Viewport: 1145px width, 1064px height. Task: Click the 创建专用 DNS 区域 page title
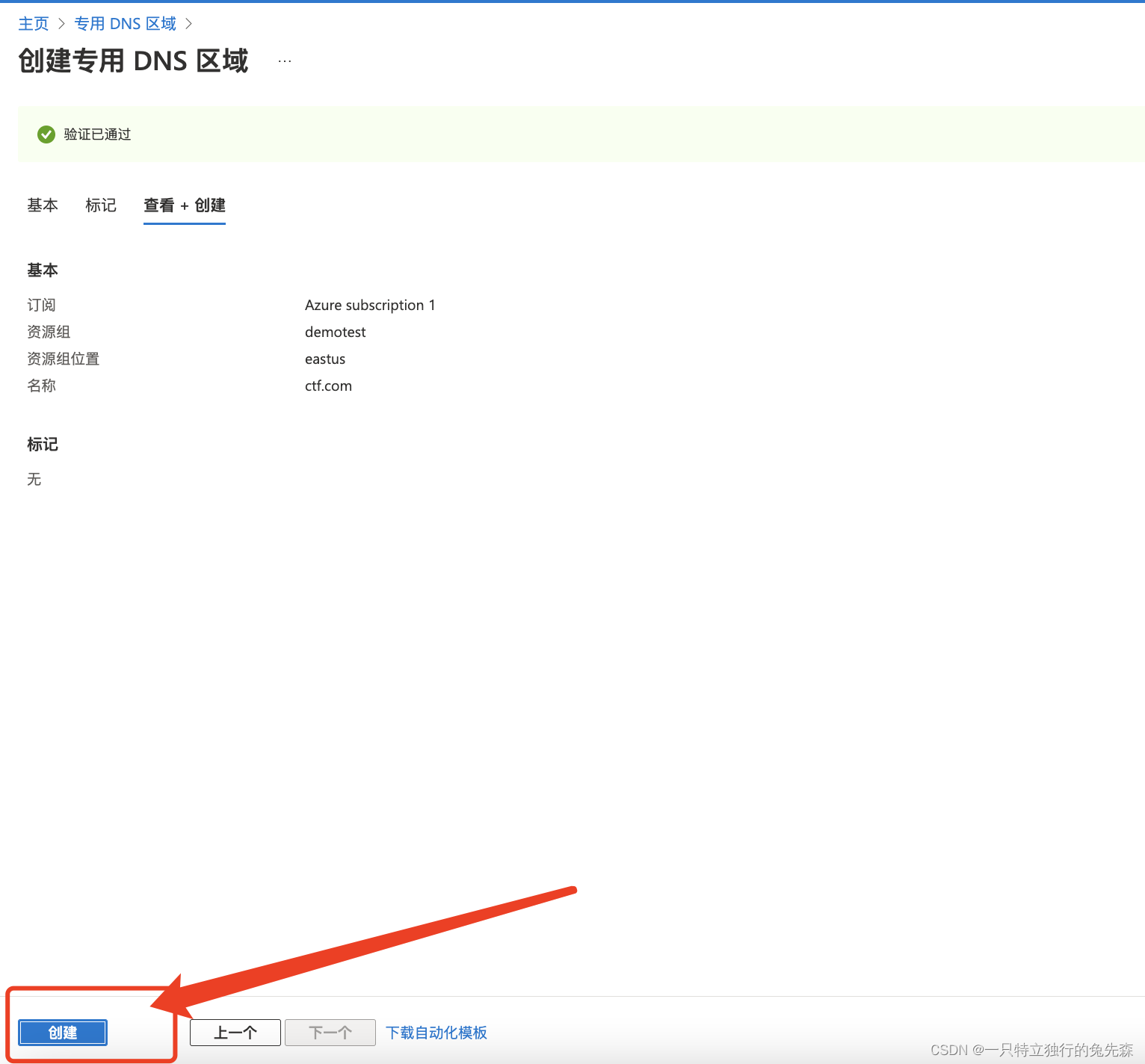[133, 61]
